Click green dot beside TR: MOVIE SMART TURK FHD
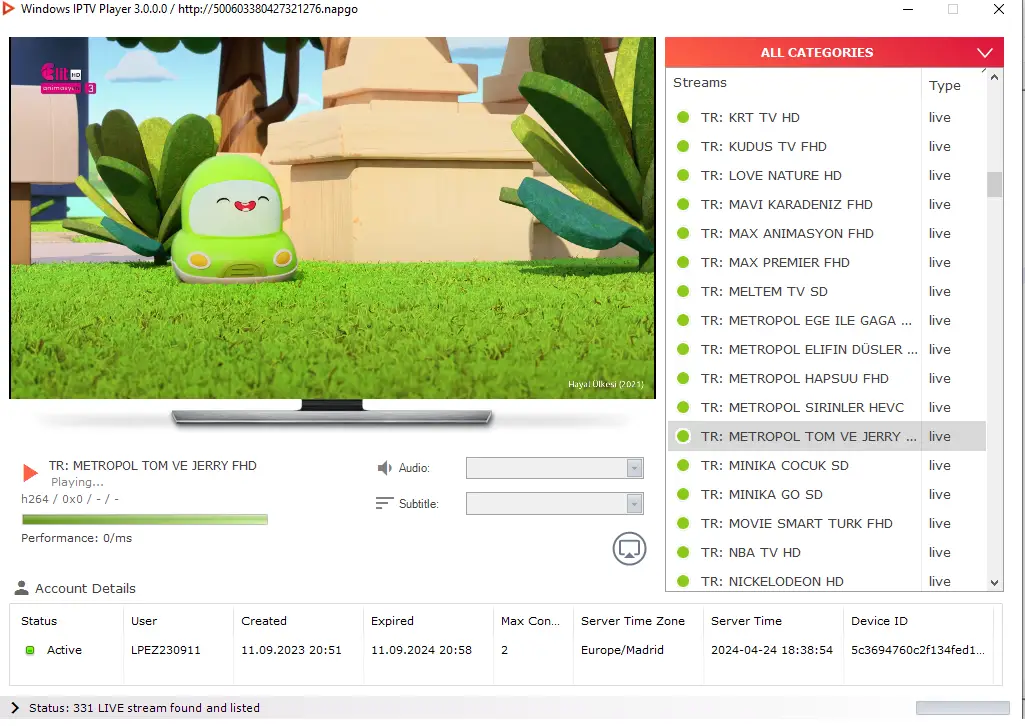The image size is (1025, 726). tap(683, 523)
